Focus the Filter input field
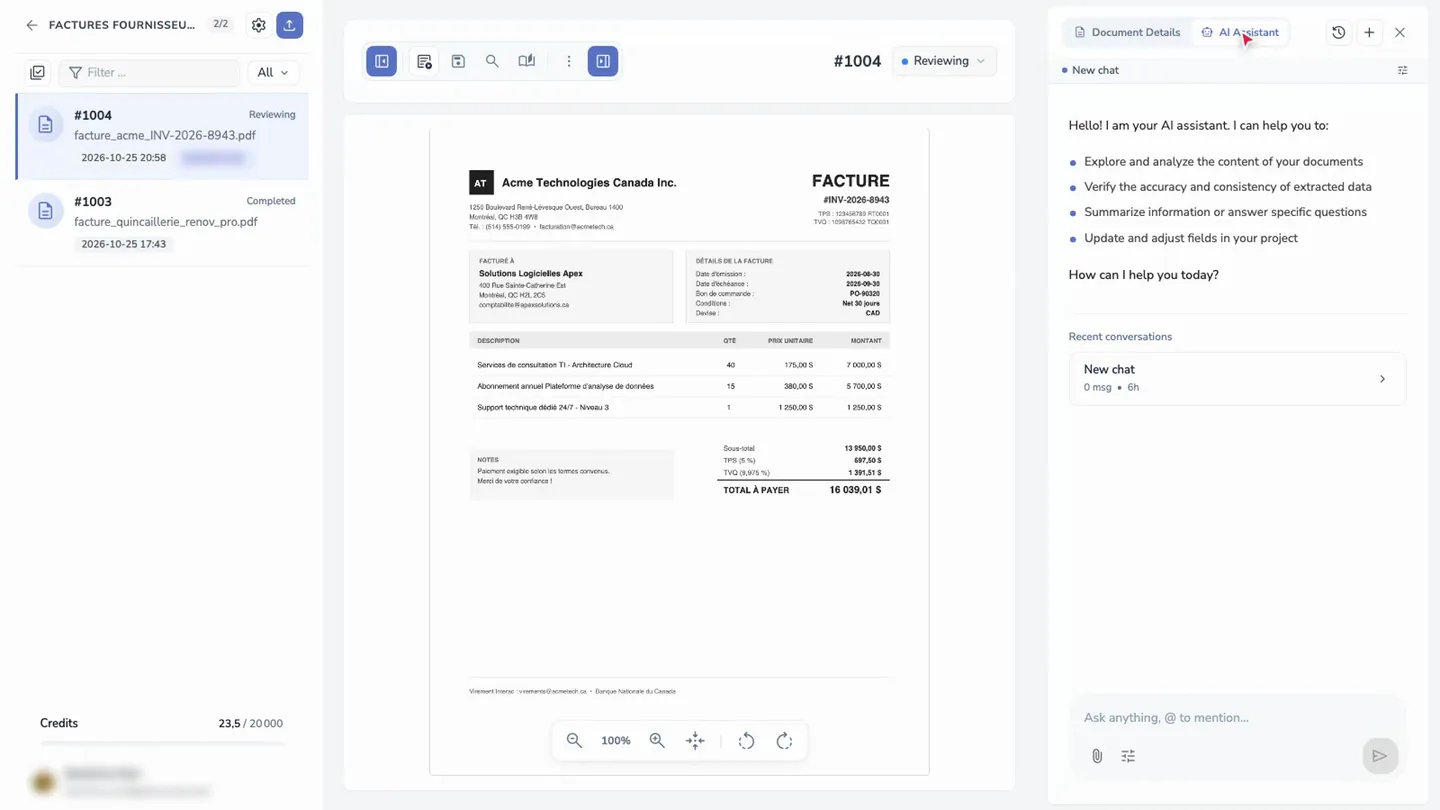The width and height of the screenshot is (1440, 810). click(x=150, y=72)
